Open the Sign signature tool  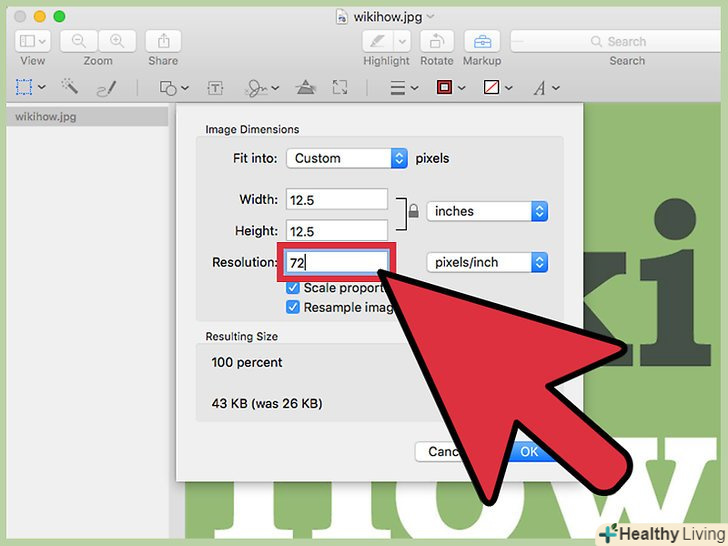coord(257,88)
